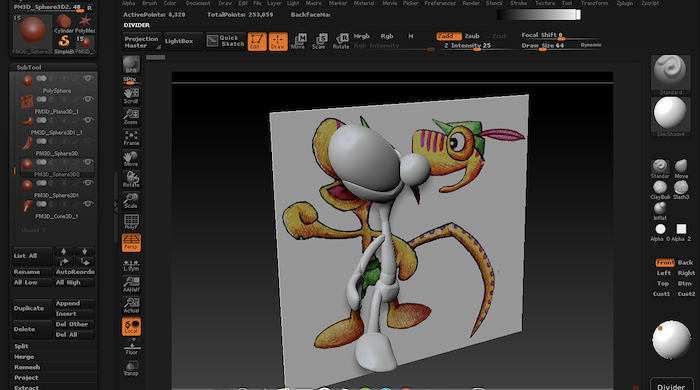
Task: Select Alpha 0 round swatch
Action: [660, 229]
